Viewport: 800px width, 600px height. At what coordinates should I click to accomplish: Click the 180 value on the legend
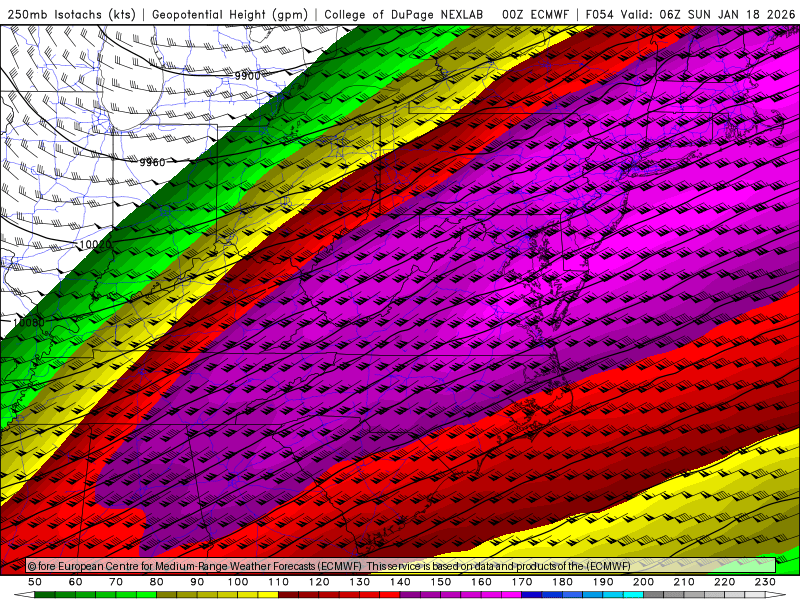point(562,582)
